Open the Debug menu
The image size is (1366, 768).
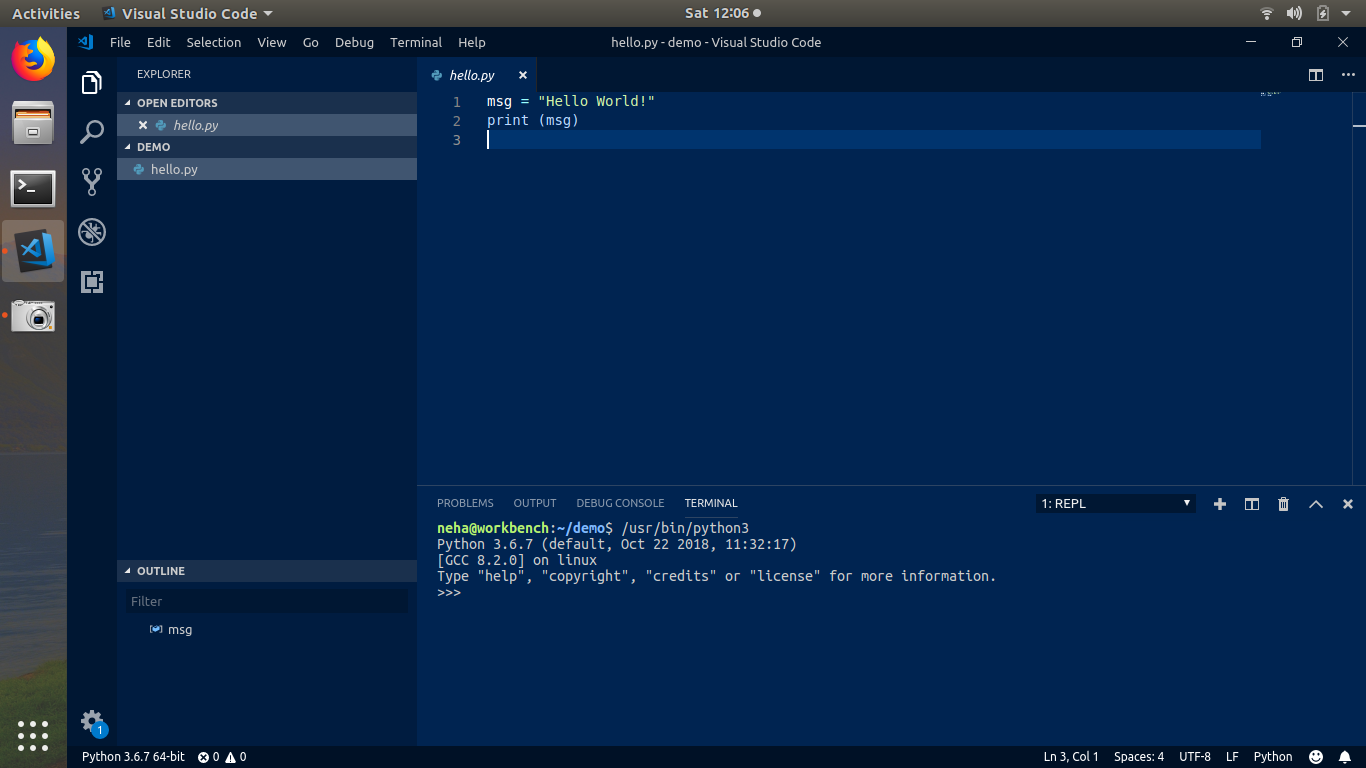pyautogui.click(x=354, y=42)
